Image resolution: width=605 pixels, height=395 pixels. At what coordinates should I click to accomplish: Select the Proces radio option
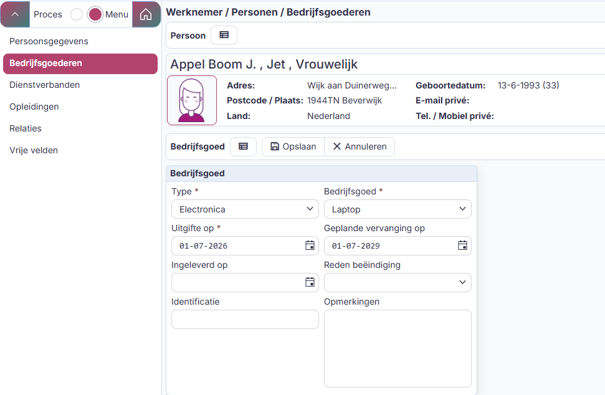[x=76, y=14]
